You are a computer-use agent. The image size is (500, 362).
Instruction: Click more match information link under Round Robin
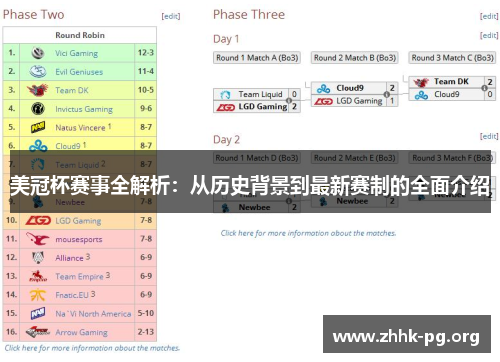click(92, 348)
